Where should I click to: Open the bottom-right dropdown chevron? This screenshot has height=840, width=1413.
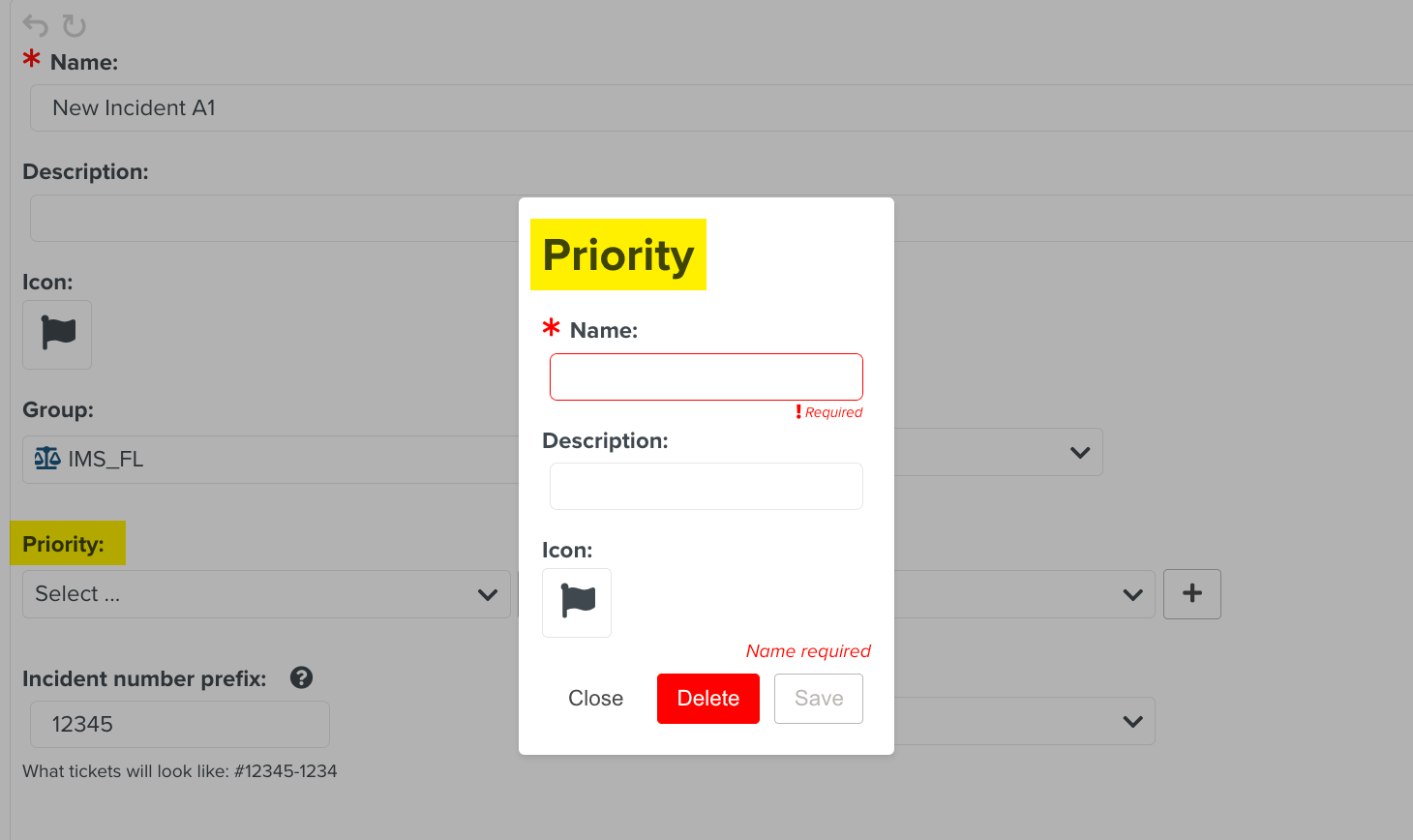1131,721
